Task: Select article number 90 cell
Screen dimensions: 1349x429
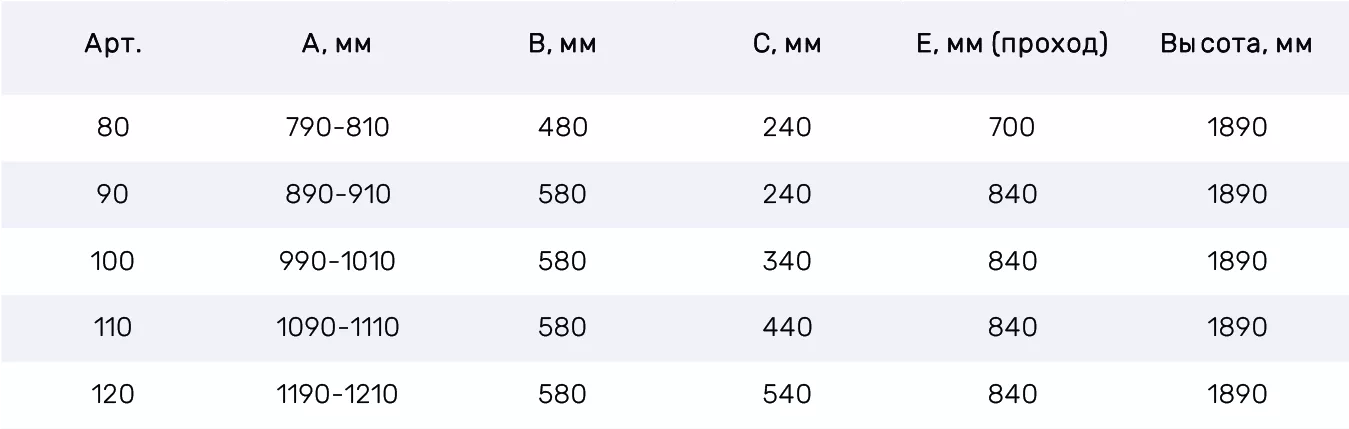Action: [x=113, y=194]
